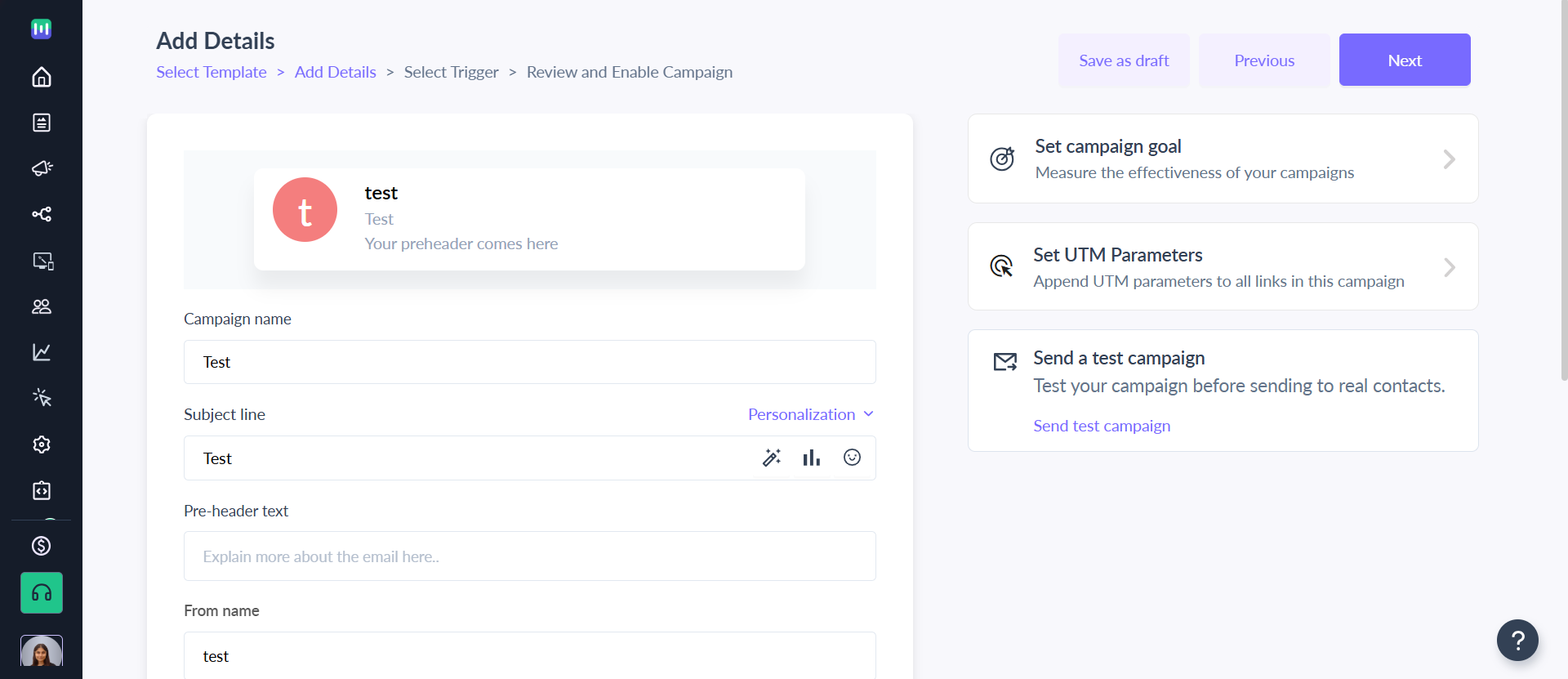
Task: Open the automation flows node icon
Action: (x=42, y=214)
